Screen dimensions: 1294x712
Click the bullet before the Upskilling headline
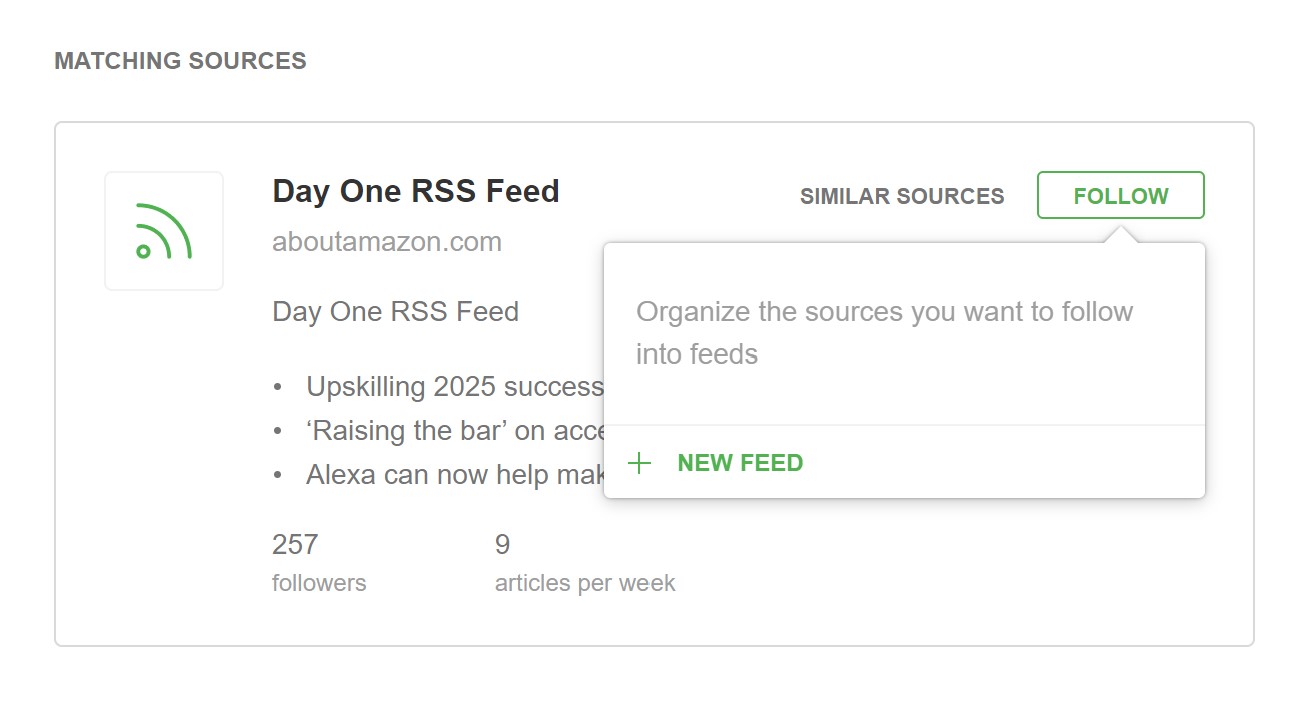click(x=278, y=387)
